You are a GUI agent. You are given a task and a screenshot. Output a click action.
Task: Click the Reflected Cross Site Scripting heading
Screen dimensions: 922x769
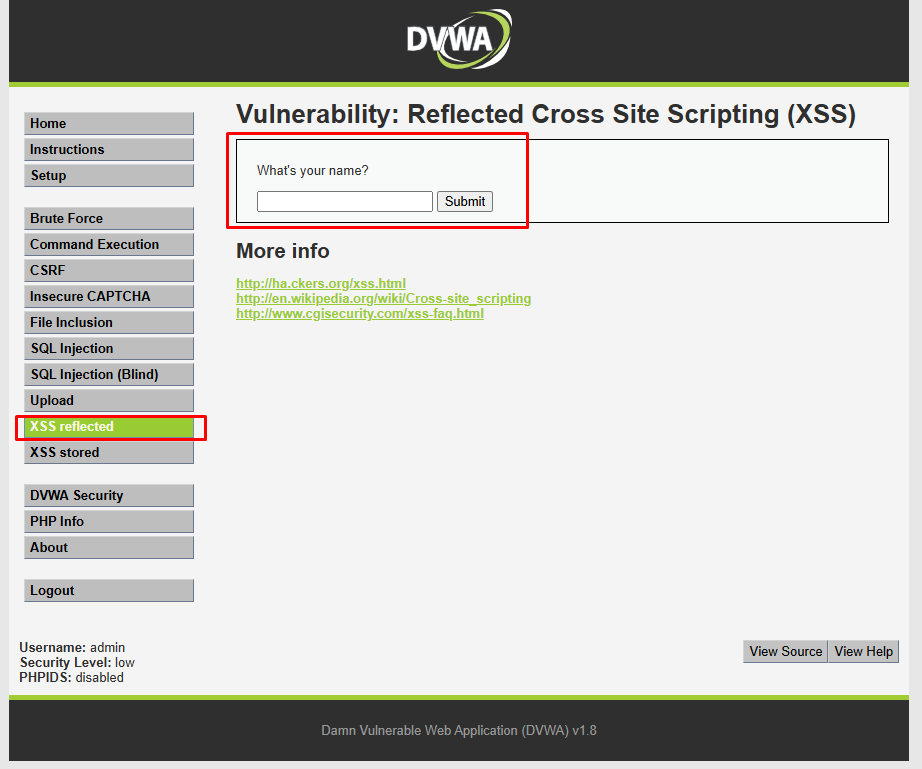(546, 114)
